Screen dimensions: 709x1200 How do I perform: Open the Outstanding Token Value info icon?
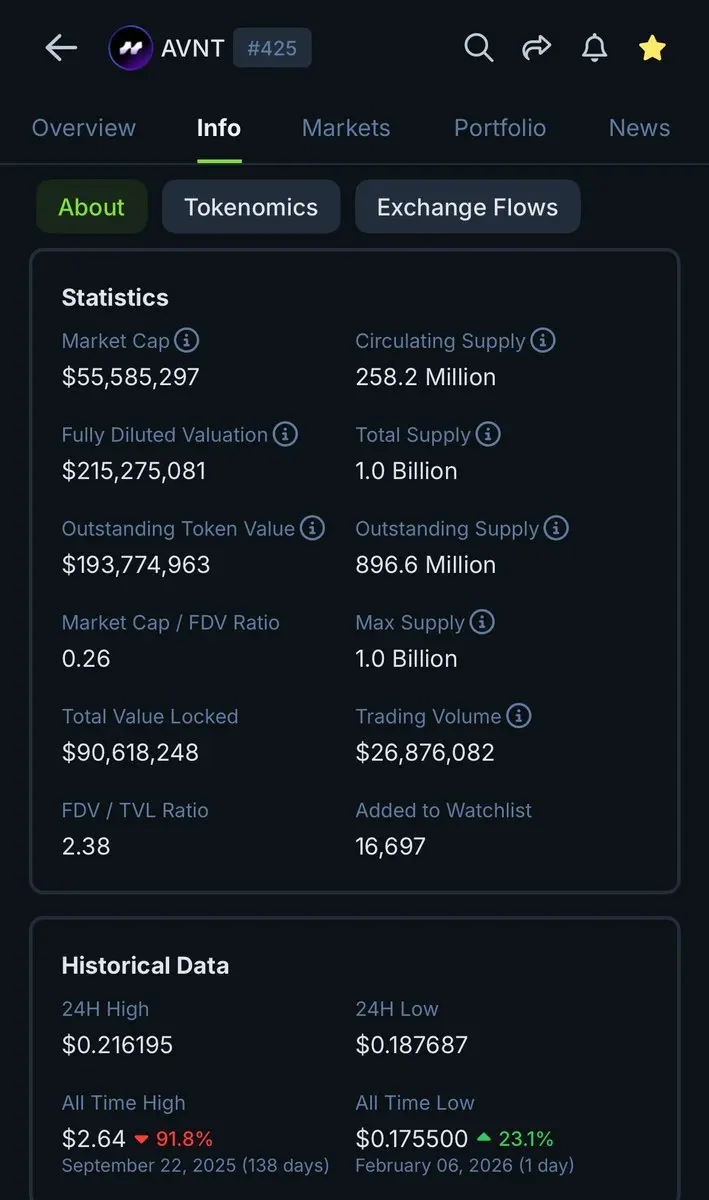pos(313,529)
